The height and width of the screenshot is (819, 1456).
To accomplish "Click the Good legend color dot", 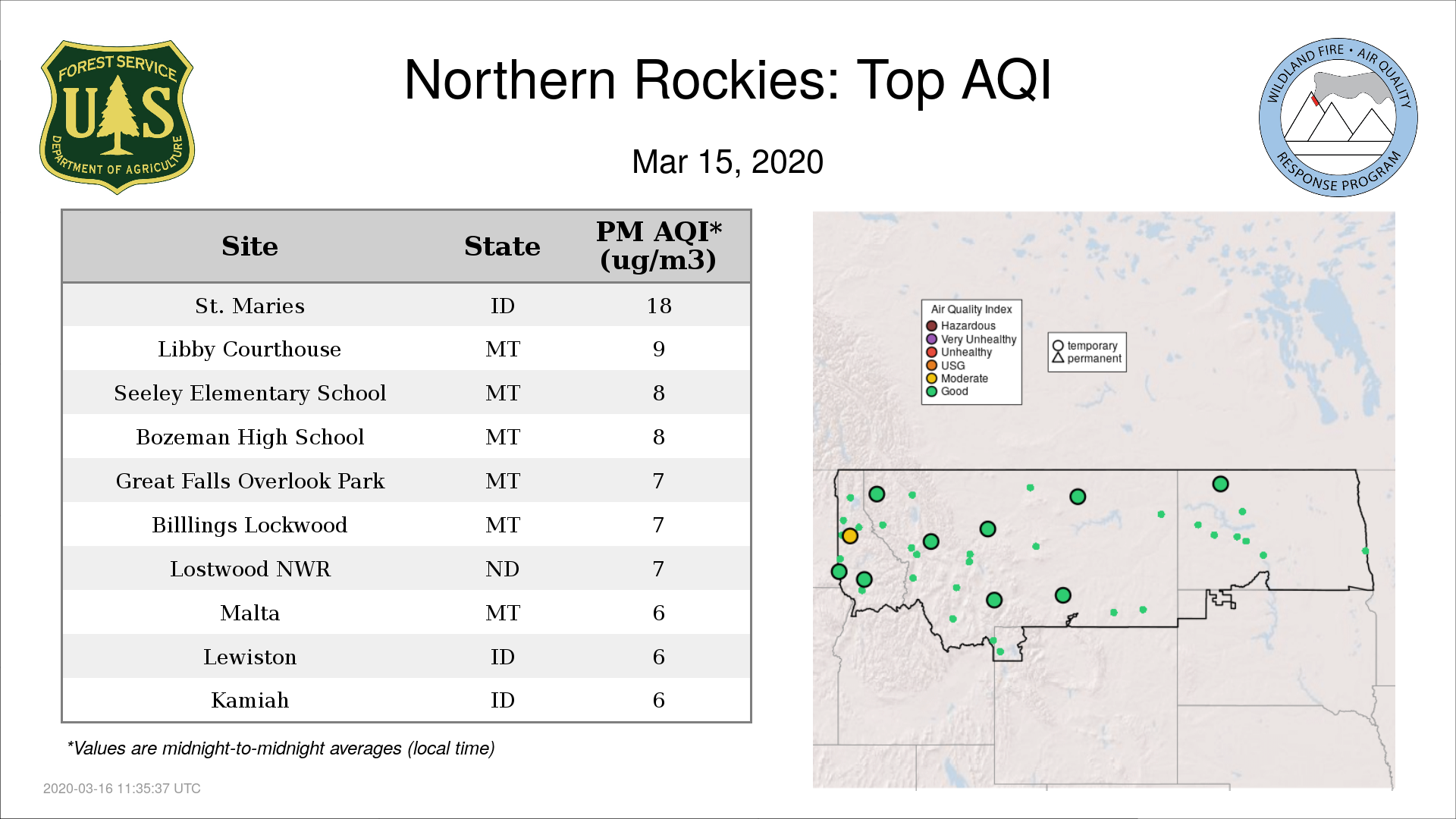I will pos(932,391).
